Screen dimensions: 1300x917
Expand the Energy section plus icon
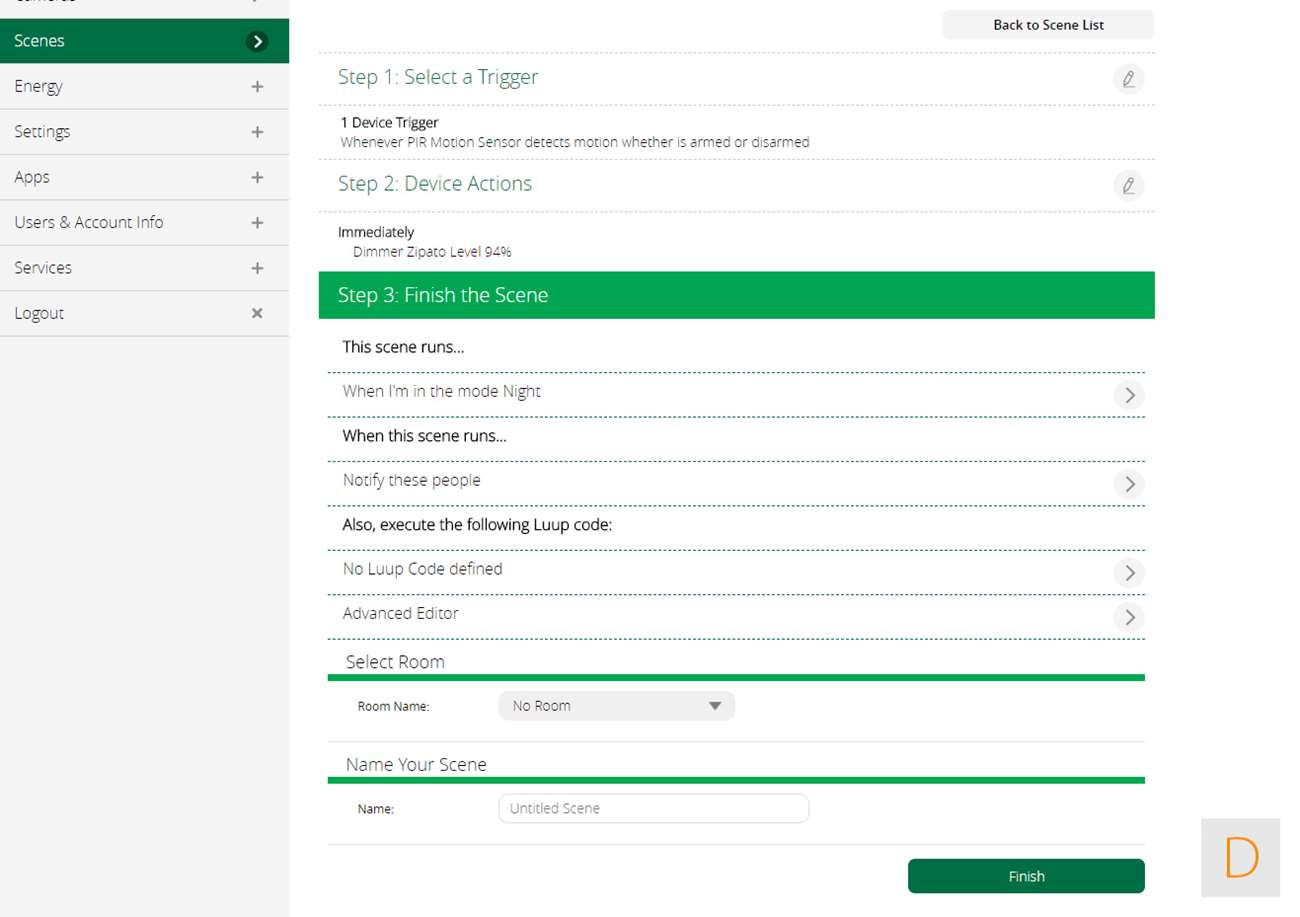(x=257, y=87)
